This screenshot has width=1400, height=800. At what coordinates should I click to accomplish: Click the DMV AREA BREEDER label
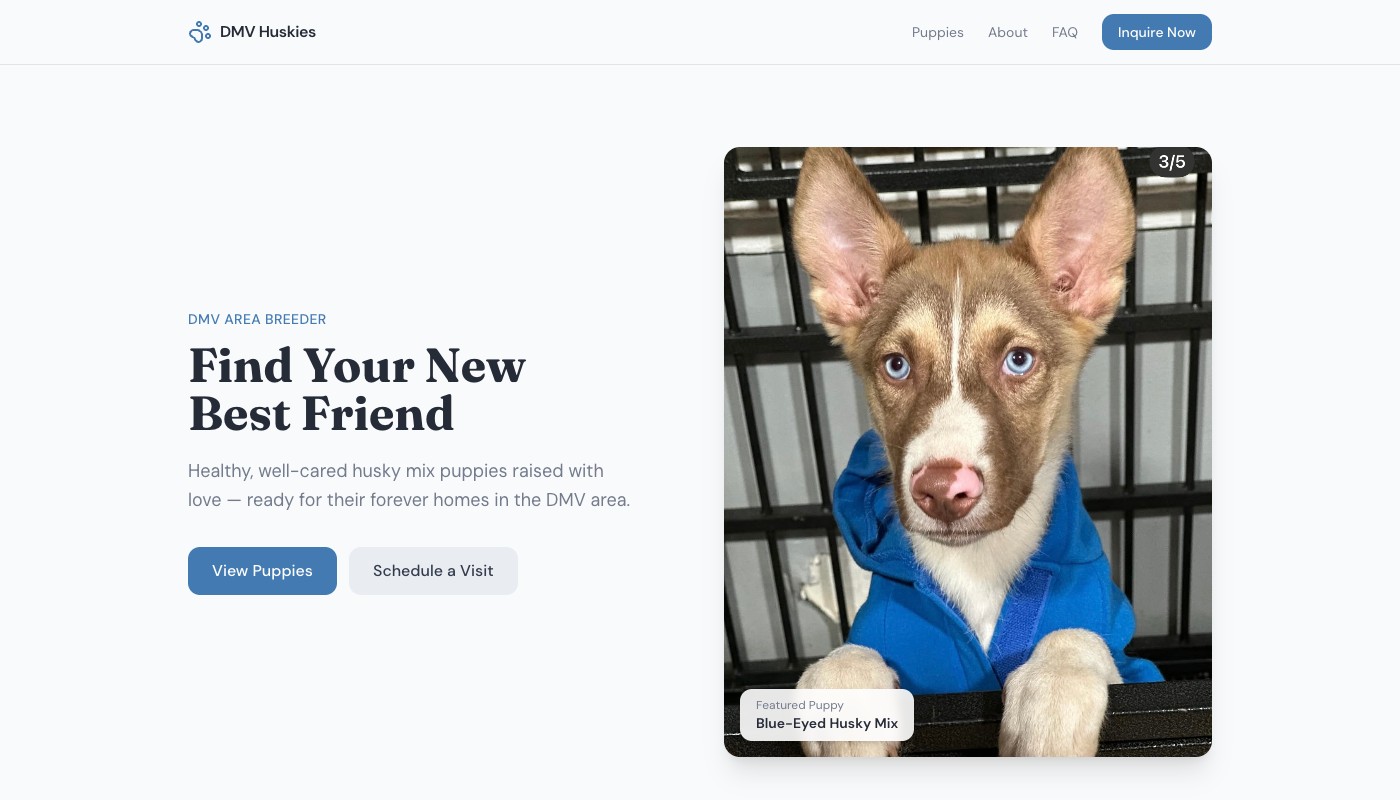[257, 320]
